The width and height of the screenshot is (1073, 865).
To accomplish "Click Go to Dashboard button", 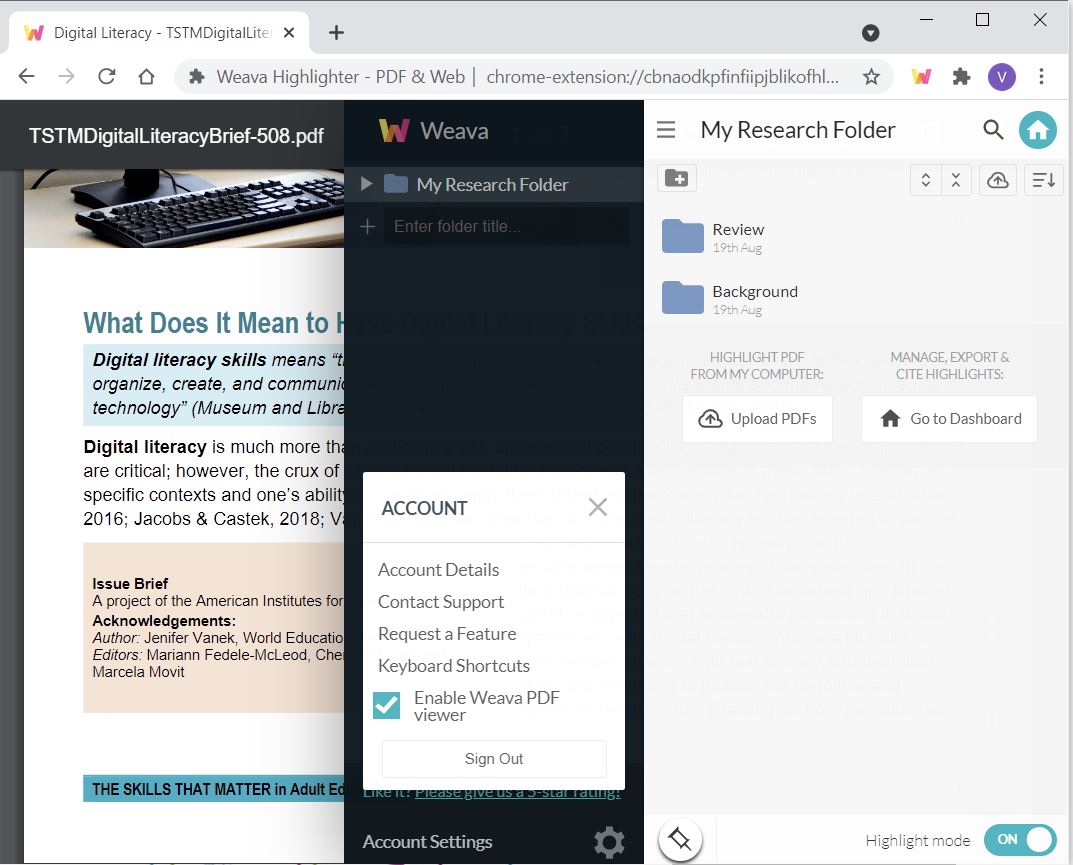I will [x=950, y=419].
